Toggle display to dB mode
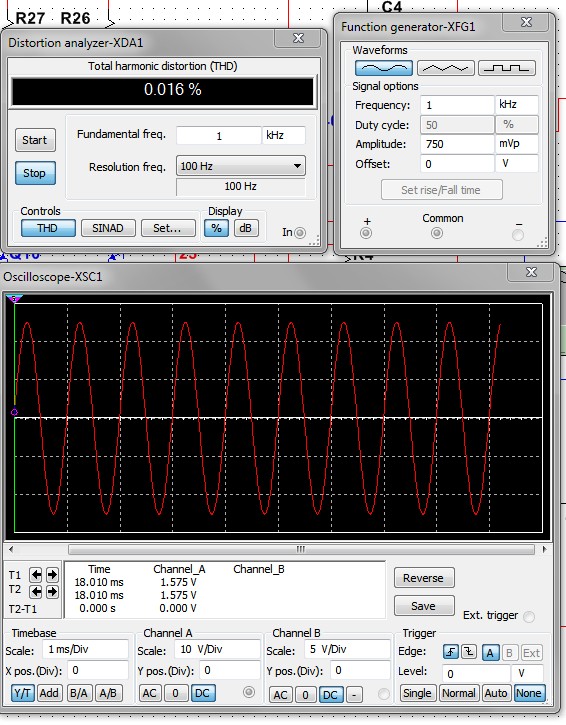566x725 pixels. point(246,228)
